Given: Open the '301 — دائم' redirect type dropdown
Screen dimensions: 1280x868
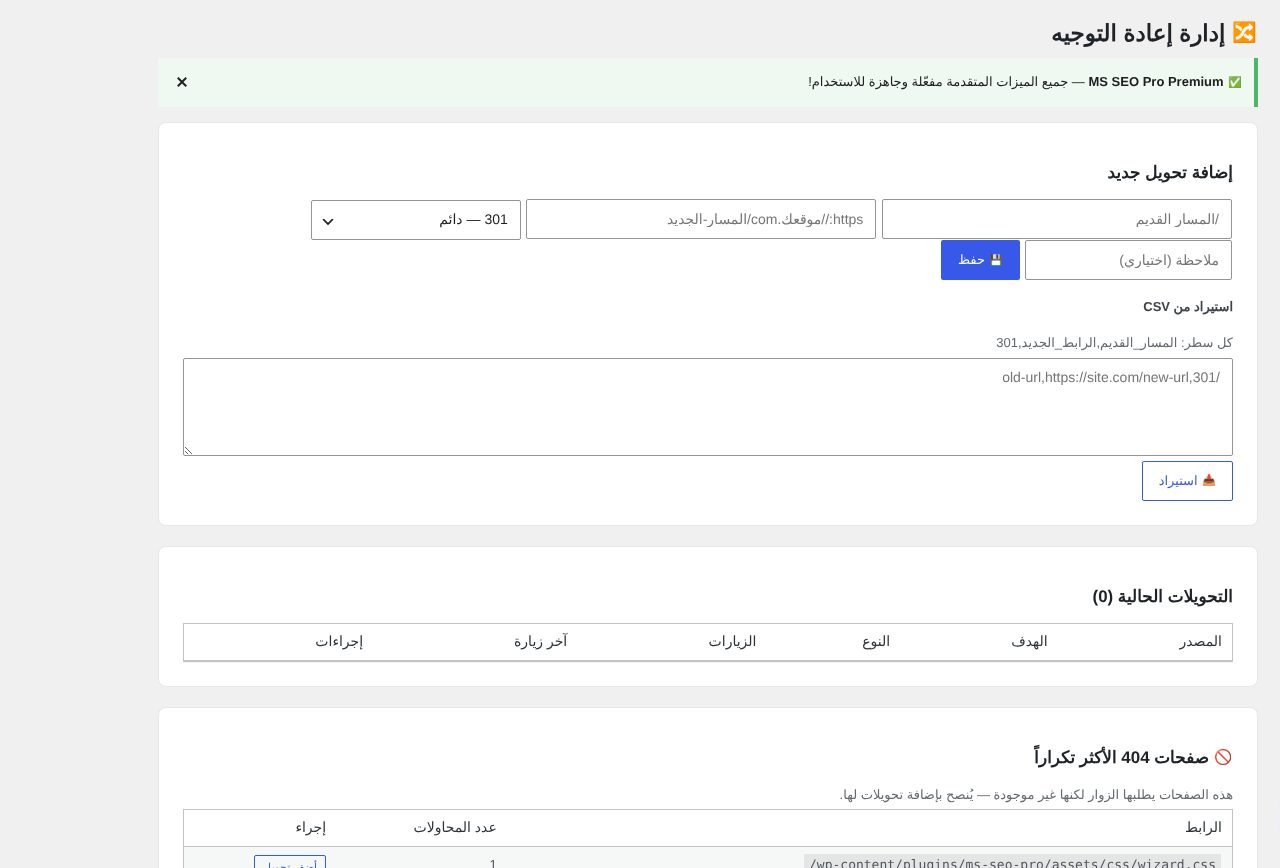Looking at the screenshot, I should coord(416,220).
